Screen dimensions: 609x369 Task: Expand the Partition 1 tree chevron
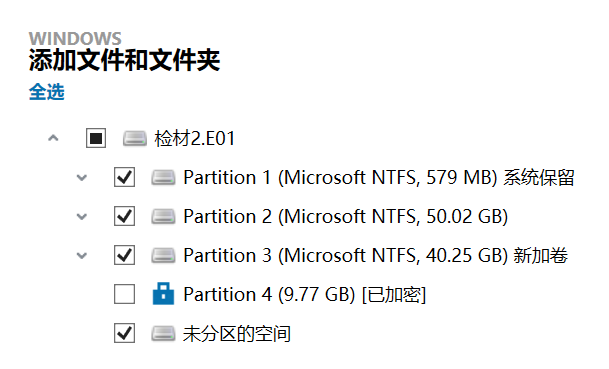82,178
